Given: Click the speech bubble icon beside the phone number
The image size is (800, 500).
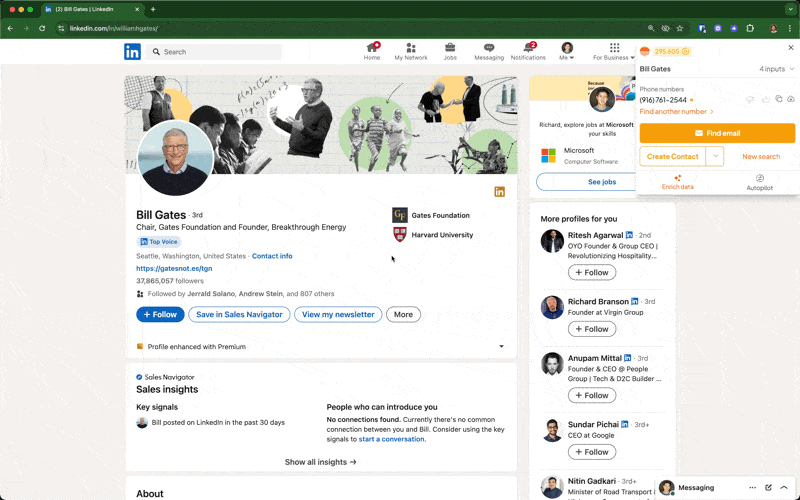Looking at the screenshot, I should [x=749, y=99].
